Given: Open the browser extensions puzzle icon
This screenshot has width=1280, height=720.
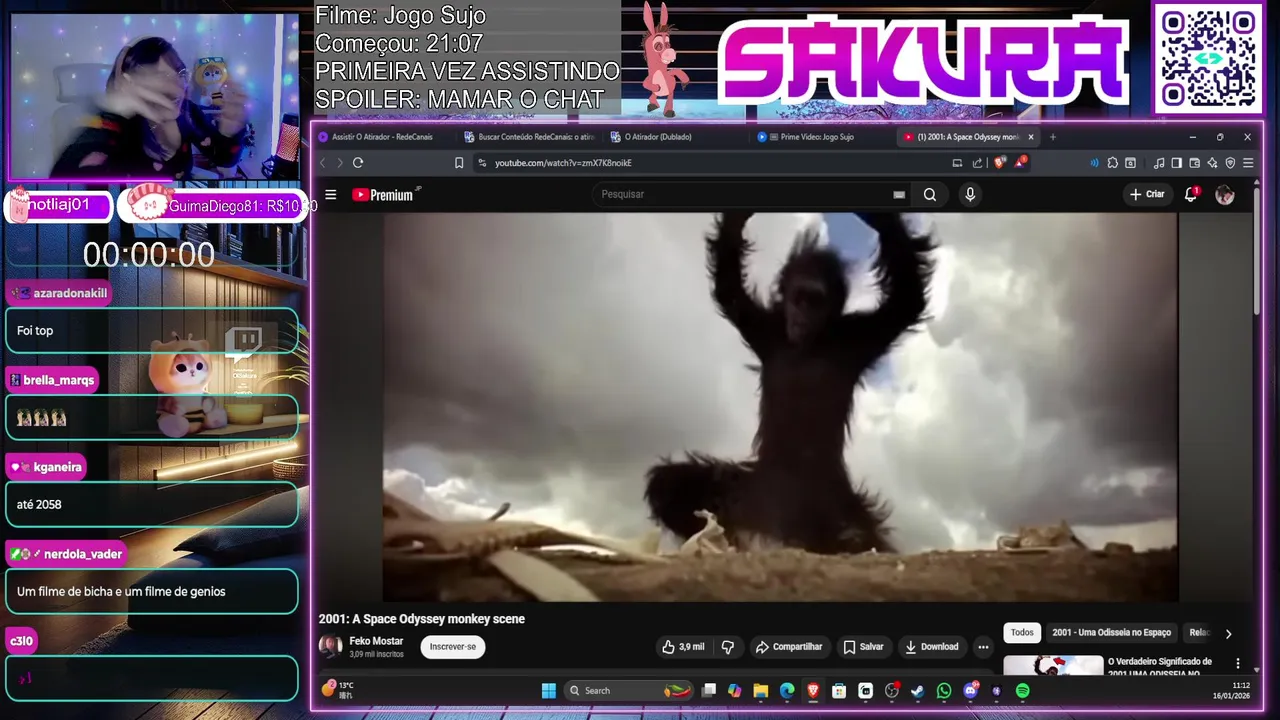Looking at the screenshot, I should point(1112,163).
